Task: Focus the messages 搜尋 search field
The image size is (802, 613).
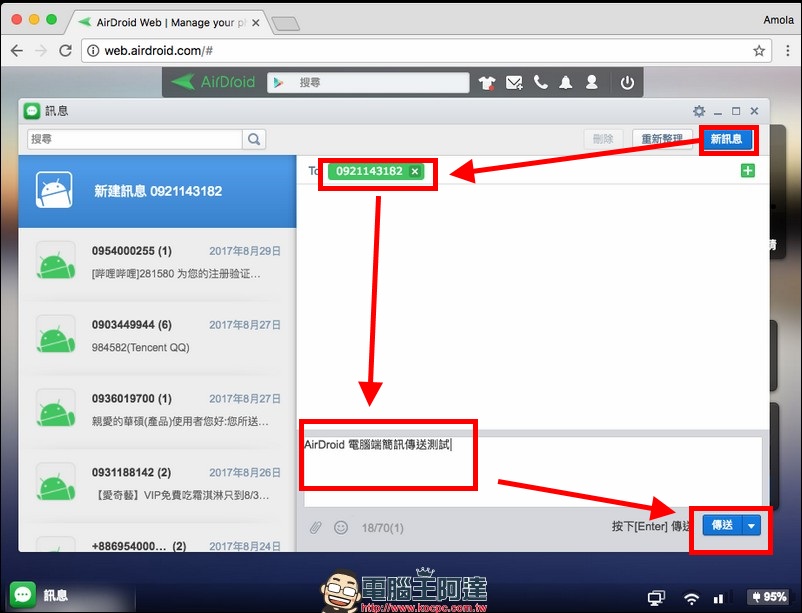Action: 135,139
